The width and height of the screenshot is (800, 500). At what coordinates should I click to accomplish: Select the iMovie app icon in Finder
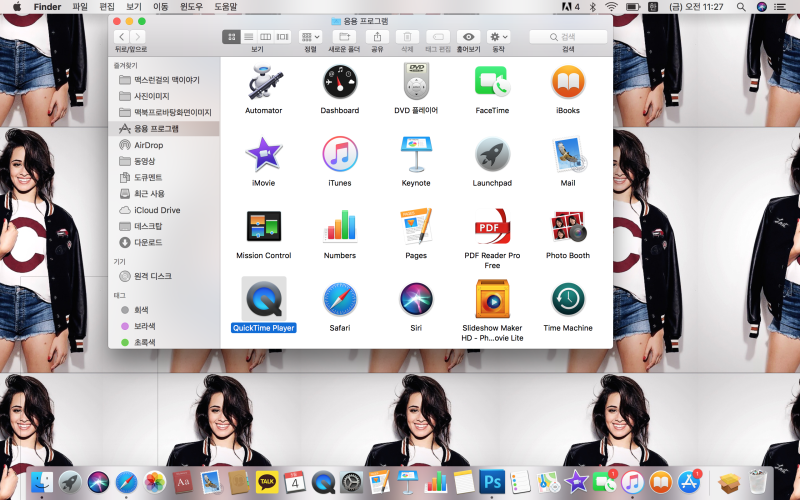point(263,154)
